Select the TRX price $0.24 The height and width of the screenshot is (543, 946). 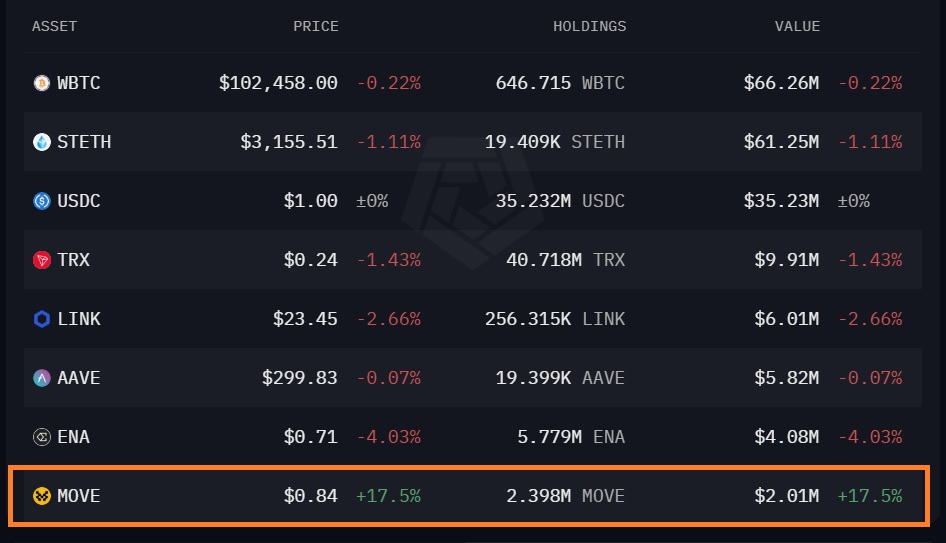(310, 260)
